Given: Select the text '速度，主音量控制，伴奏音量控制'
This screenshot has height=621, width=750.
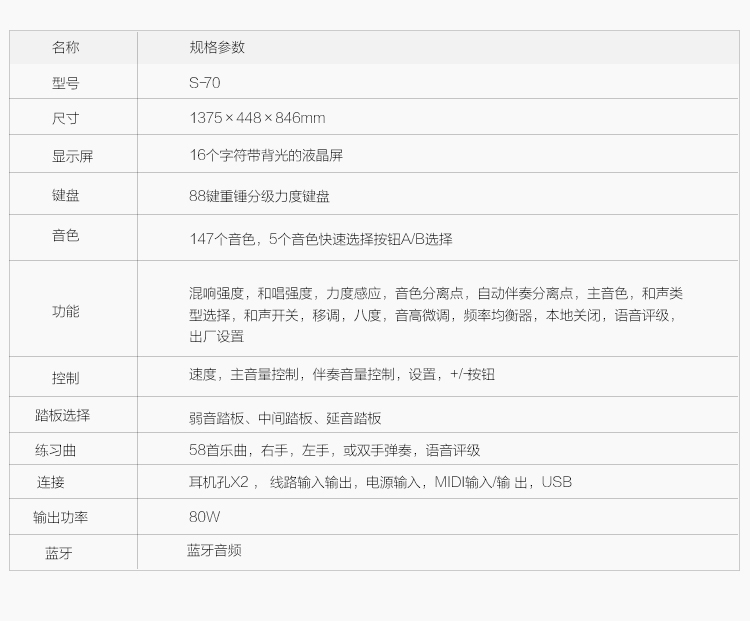Looking at the screenshot, I should (292, 374).
